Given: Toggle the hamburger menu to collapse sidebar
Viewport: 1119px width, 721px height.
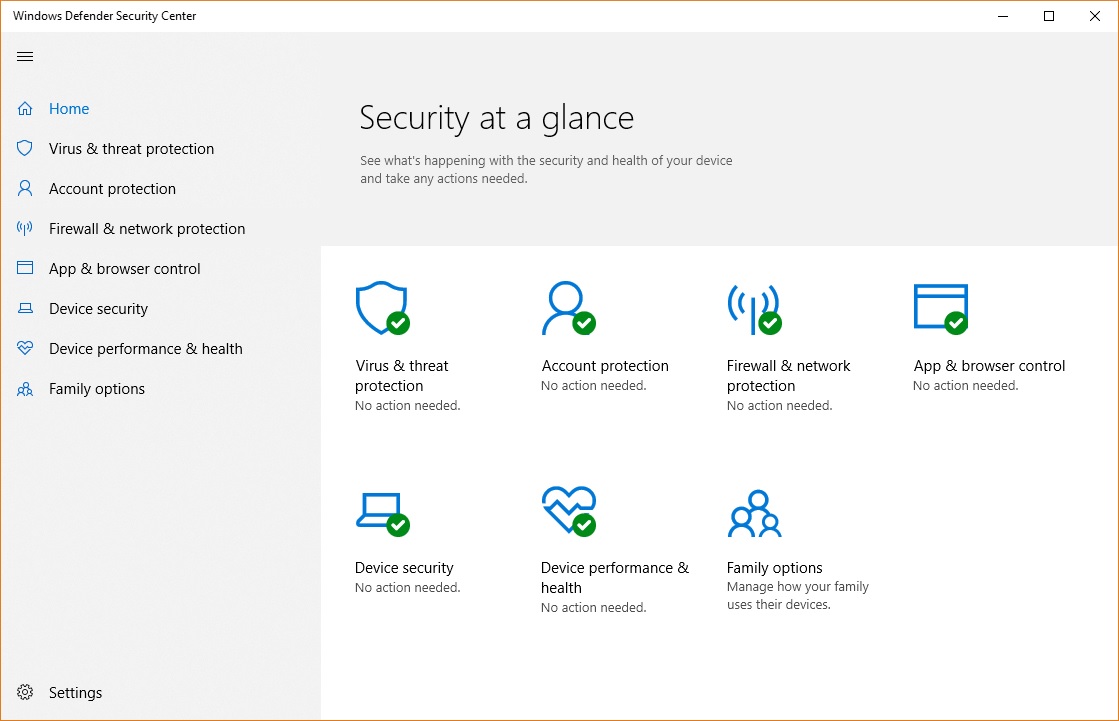Looking at the screenshot, I should pos(25,56).
